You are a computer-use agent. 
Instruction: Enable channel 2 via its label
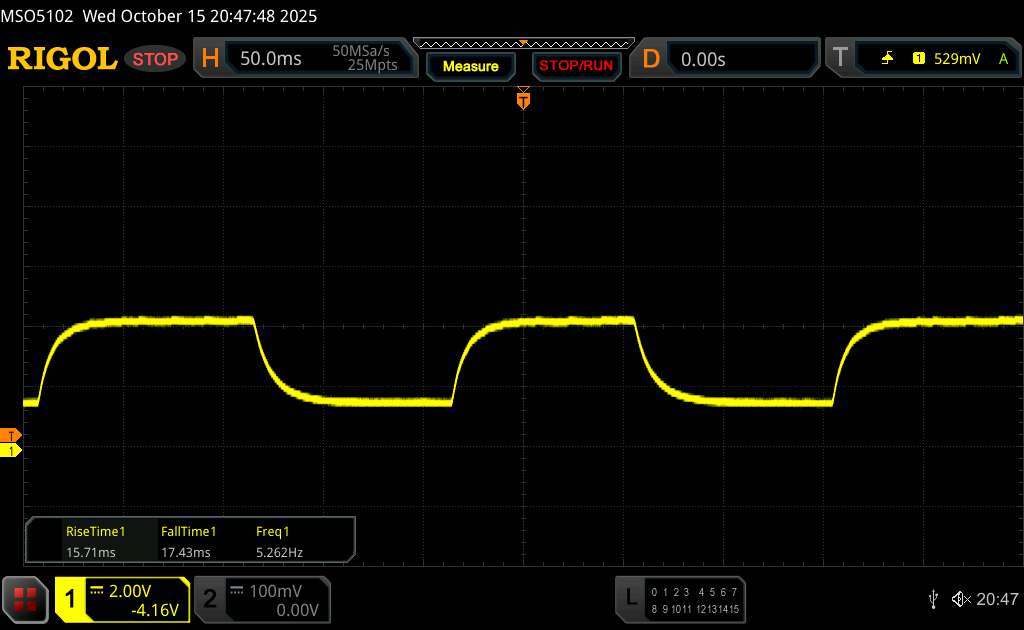pyautogui.click(x=210, y=599)
